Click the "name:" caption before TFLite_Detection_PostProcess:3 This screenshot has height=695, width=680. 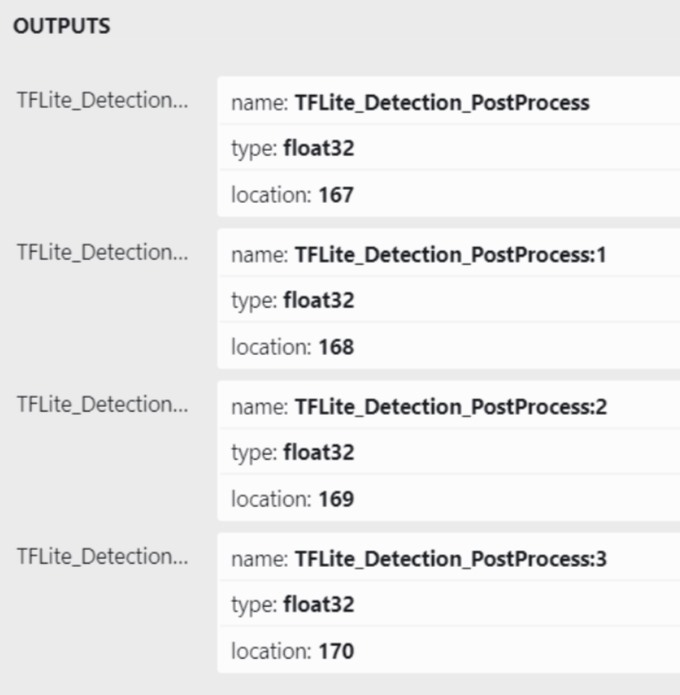click(x=260, y=559)
